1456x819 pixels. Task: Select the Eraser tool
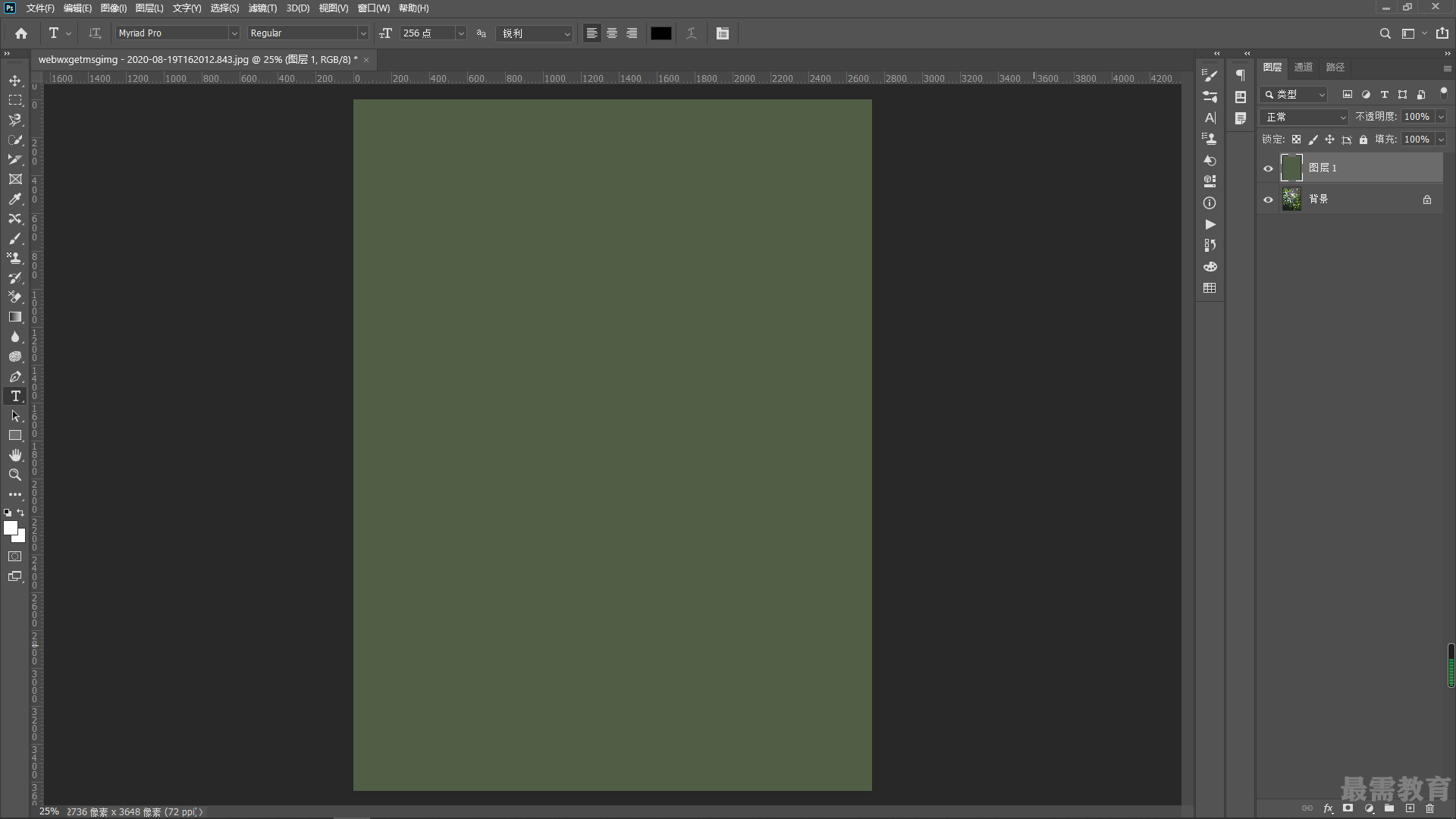tap(15, 297)
